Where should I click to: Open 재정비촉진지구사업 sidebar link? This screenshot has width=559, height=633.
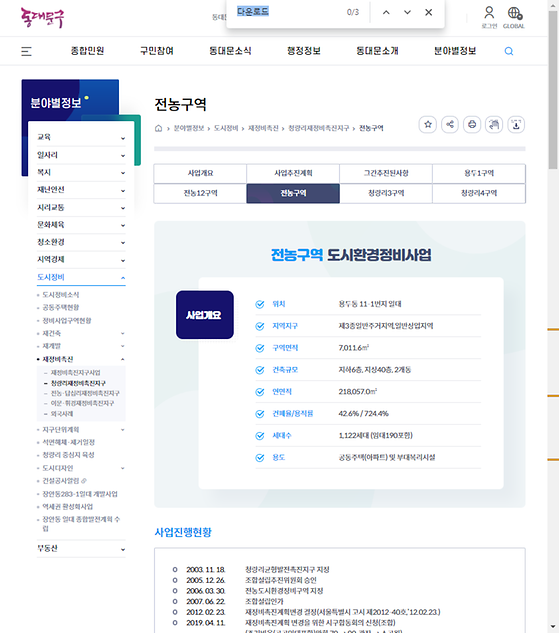[x=75, y=373]
